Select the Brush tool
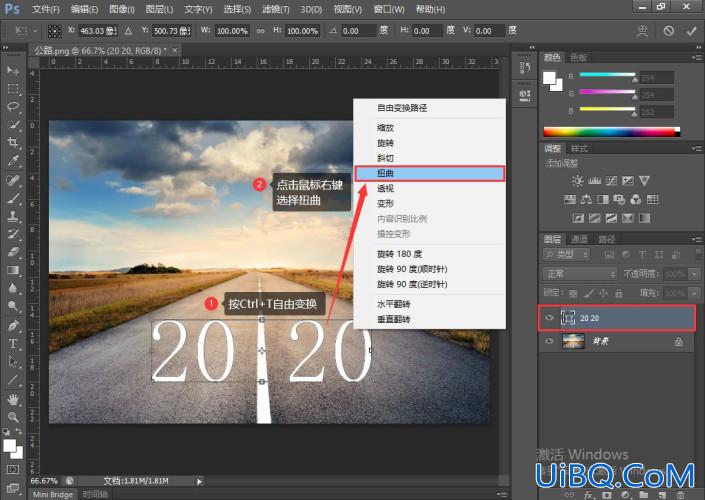 click(13, 198)
